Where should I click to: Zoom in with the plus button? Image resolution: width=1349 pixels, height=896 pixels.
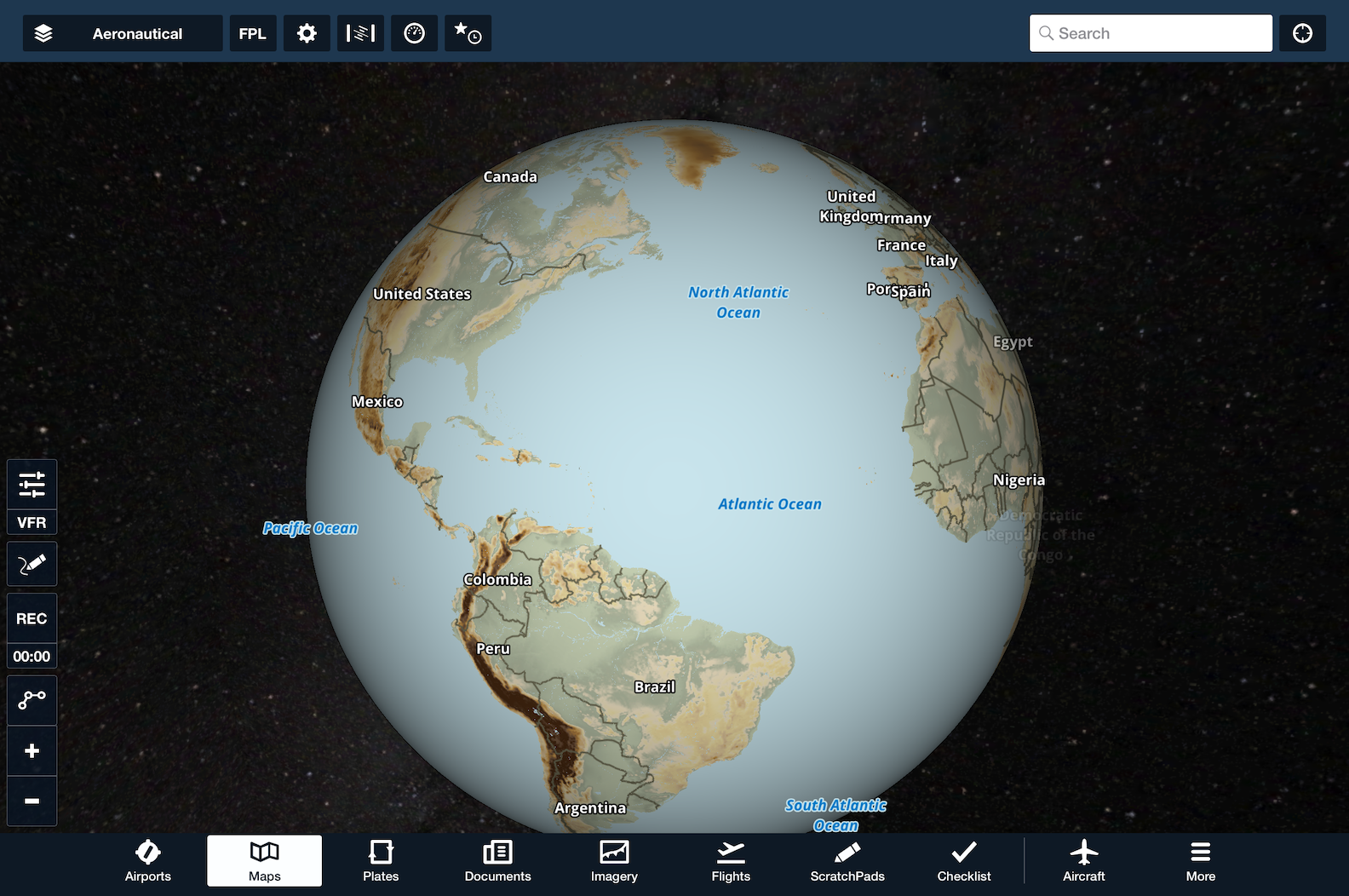(x=32, y=750)
